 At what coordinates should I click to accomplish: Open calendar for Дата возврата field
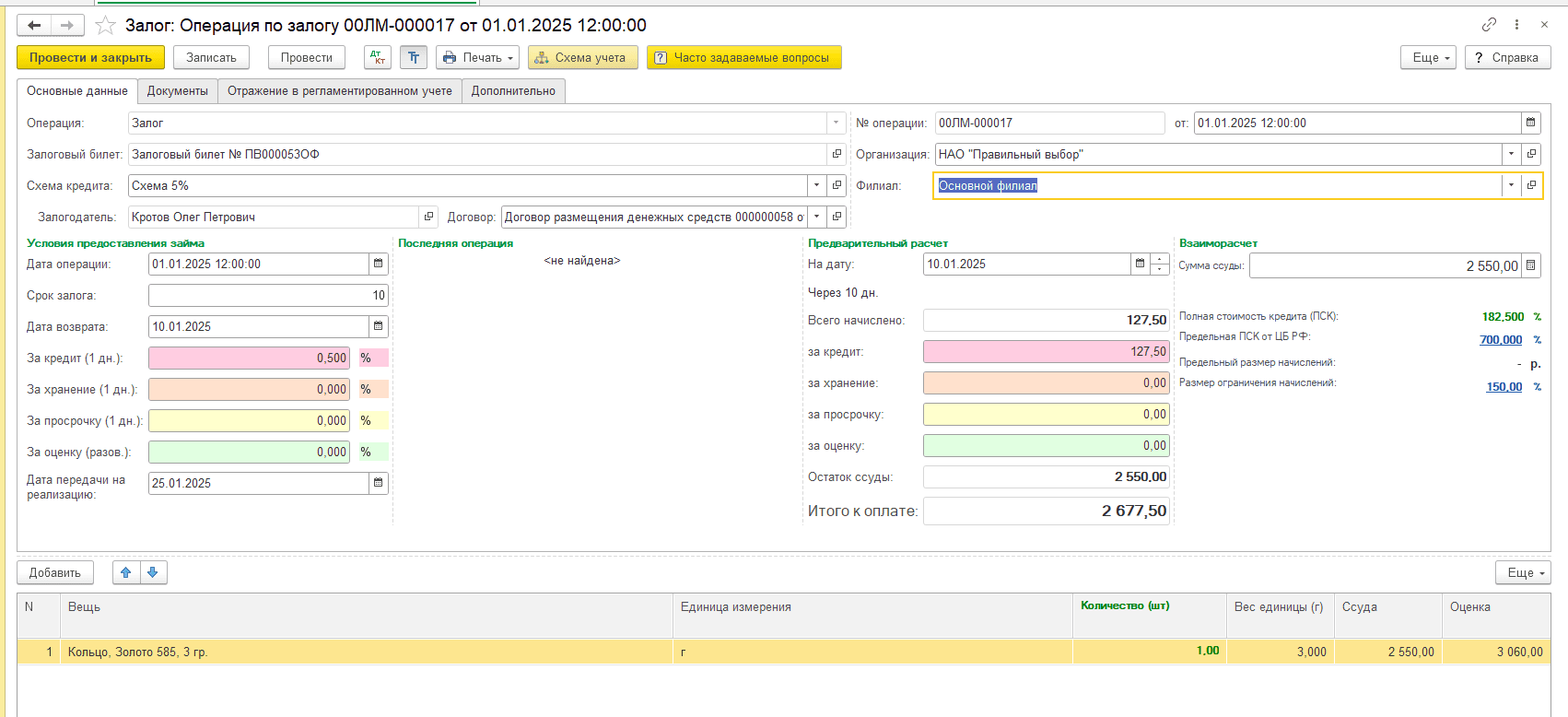(x=378, y=326)
